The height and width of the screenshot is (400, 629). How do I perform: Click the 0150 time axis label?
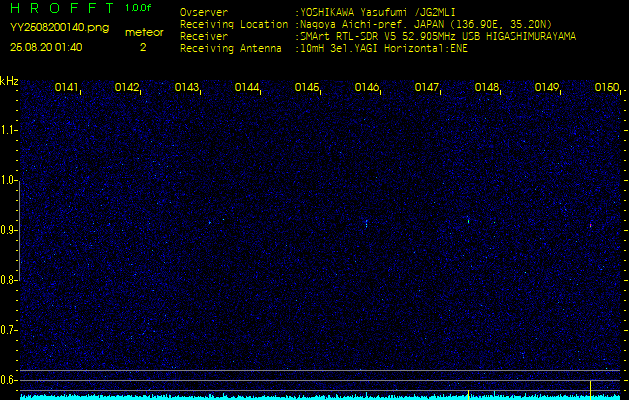click(x=607, y=87)
